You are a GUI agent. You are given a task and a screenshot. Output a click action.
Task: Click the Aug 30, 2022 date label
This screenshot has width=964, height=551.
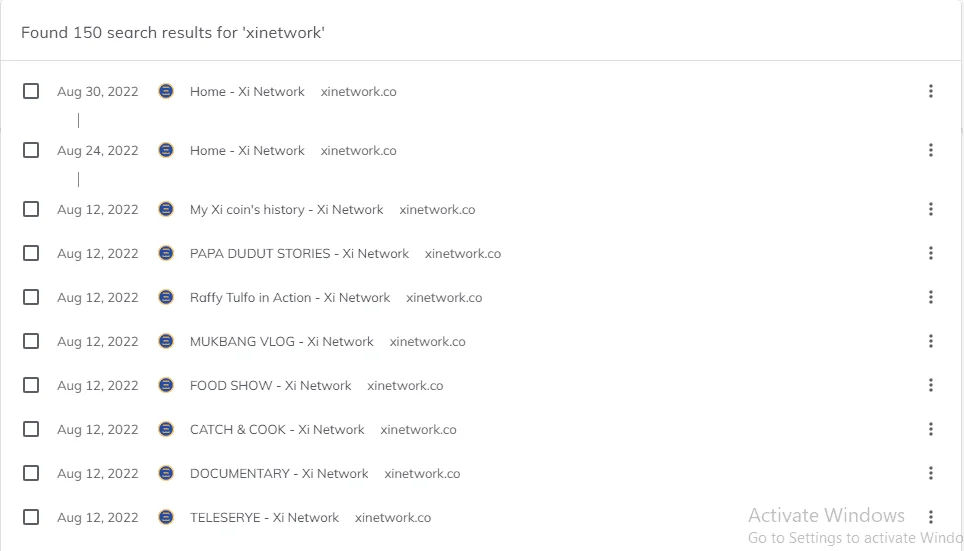[98, 92]
